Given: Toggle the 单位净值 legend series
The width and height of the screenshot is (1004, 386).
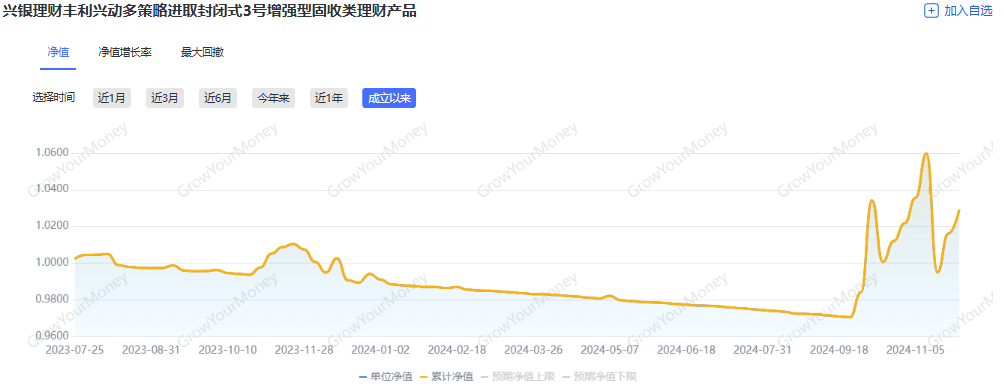Looking at the screenshot, I should click(x=385, y=376).
